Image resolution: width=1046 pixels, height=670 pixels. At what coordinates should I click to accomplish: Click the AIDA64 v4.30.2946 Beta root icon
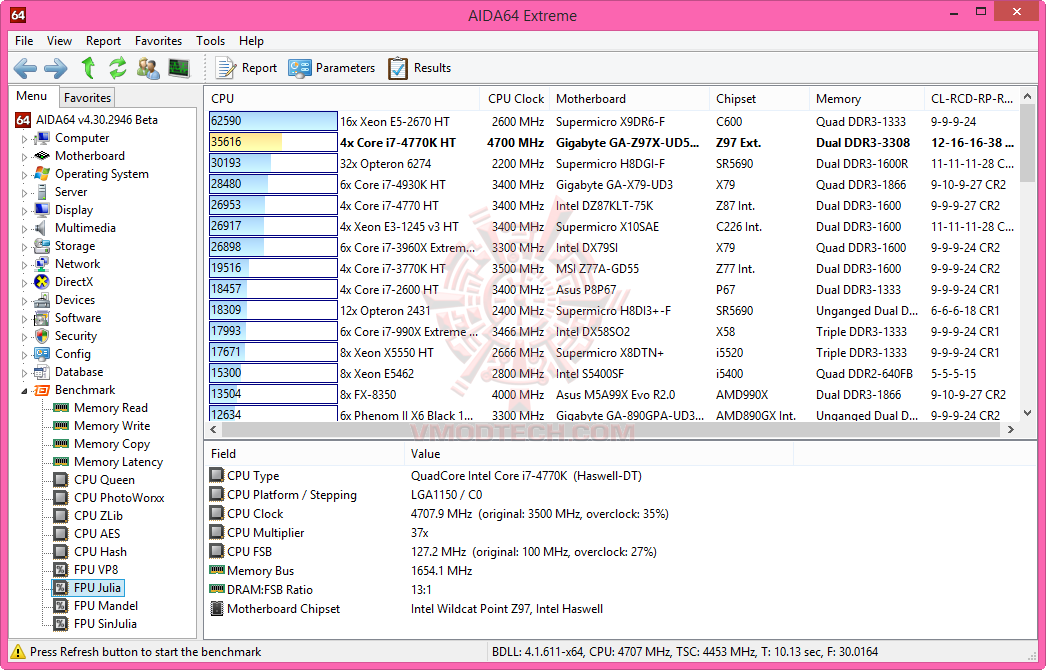[x=23, y=120]
